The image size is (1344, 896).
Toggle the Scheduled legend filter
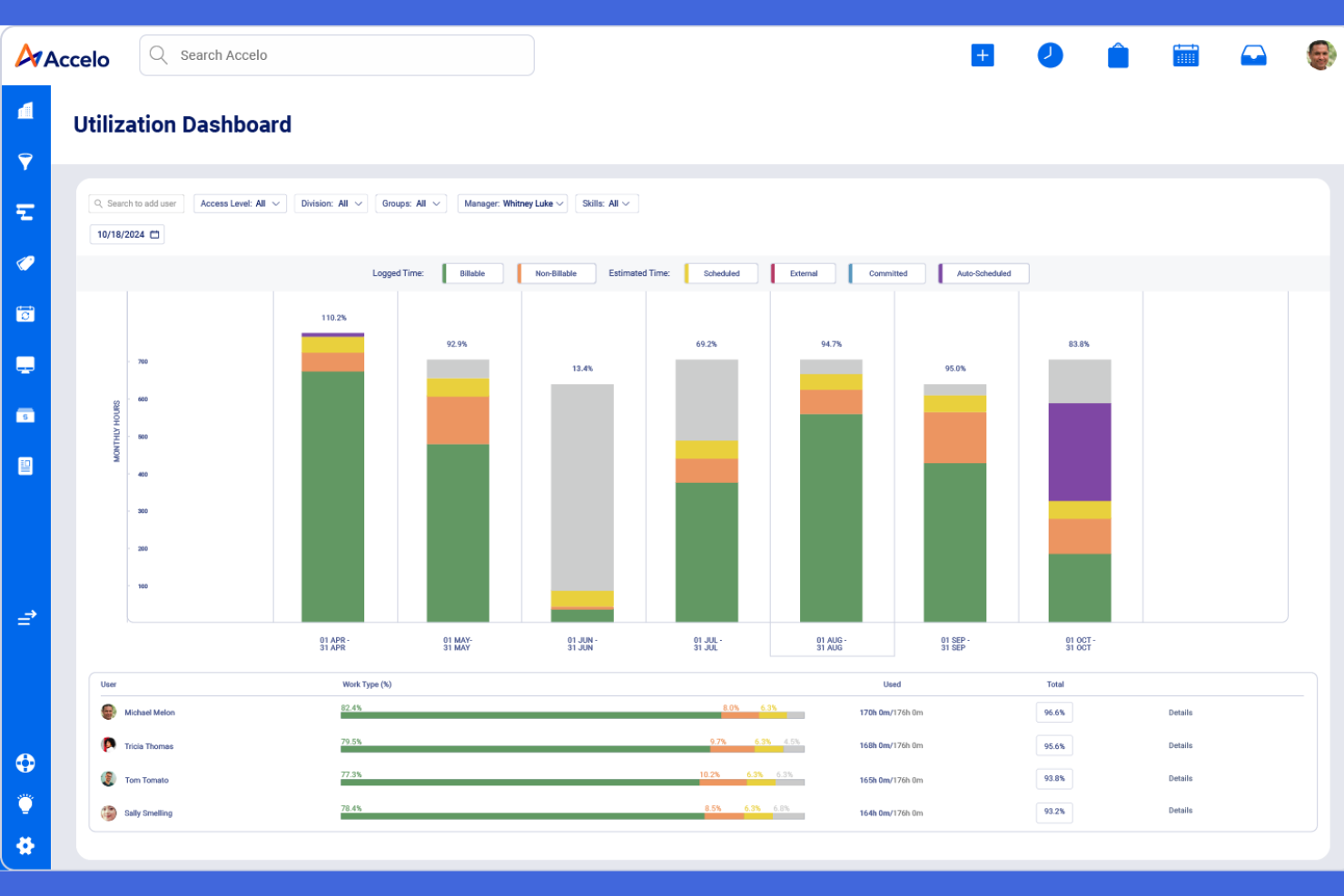[722, 273]
